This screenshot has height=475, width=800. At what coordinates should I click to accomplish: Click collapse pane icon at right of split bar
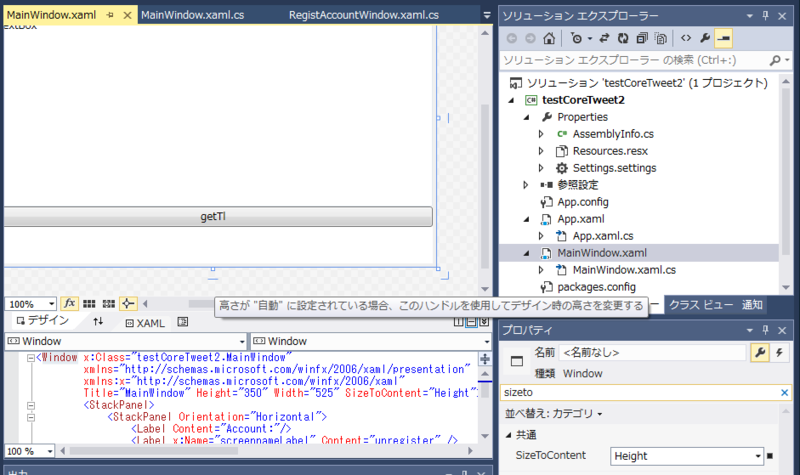tap(484, 322)
